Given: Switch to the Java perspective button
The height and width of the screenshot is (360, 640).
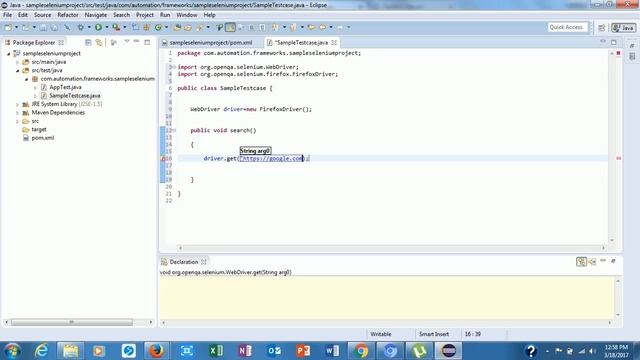Looking at the screenshot, I should (623, 28).
